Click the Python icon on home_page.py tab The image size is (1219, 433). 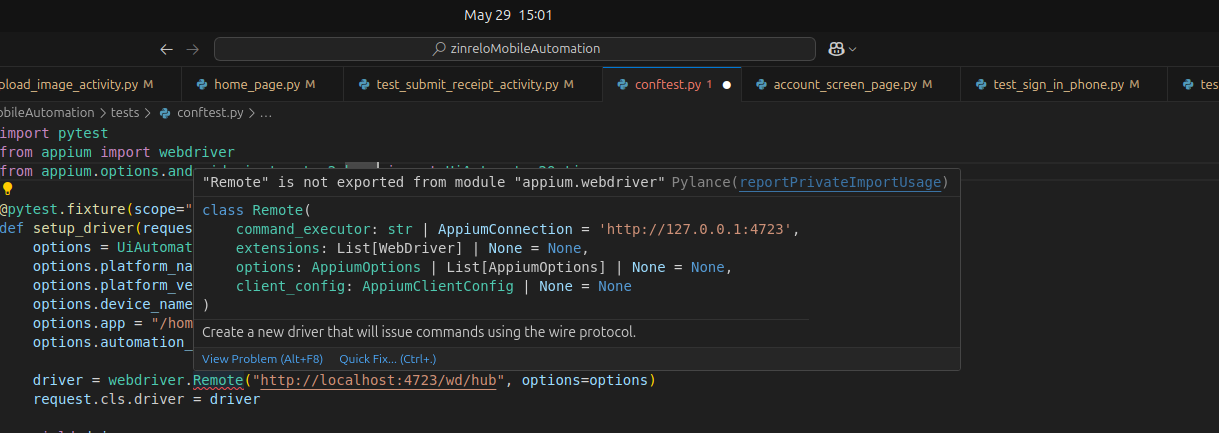pos(202,85)
